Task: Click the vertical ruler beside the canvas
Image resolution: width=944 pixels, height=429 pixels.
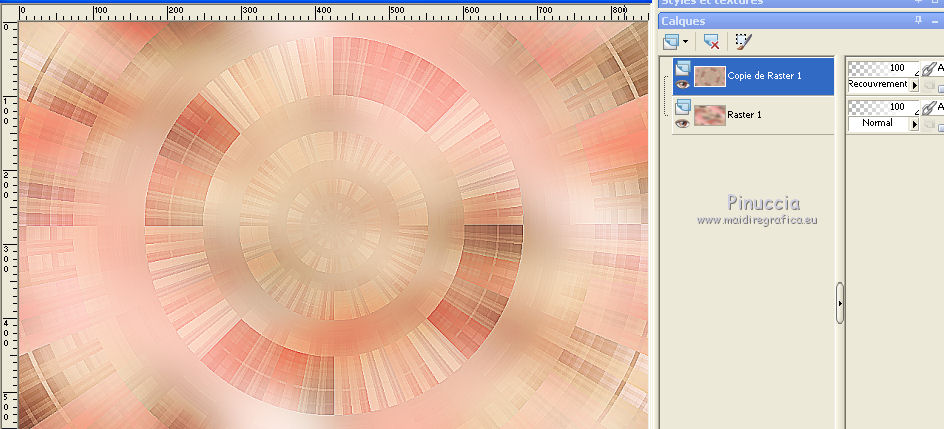Action: (x=9, y=225)
